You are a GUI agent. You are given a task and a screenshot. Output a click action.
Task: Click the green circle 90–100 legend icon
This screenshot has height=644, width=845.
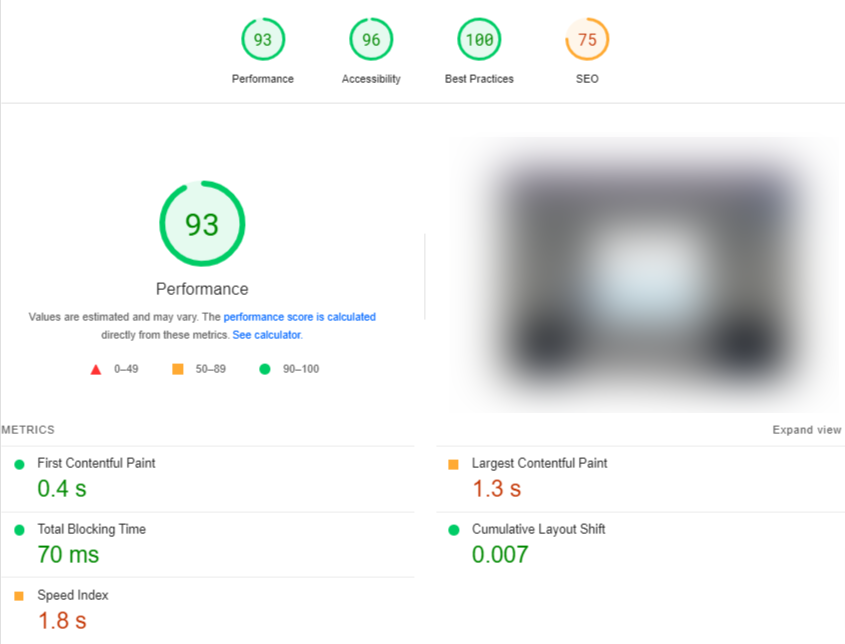265,369
